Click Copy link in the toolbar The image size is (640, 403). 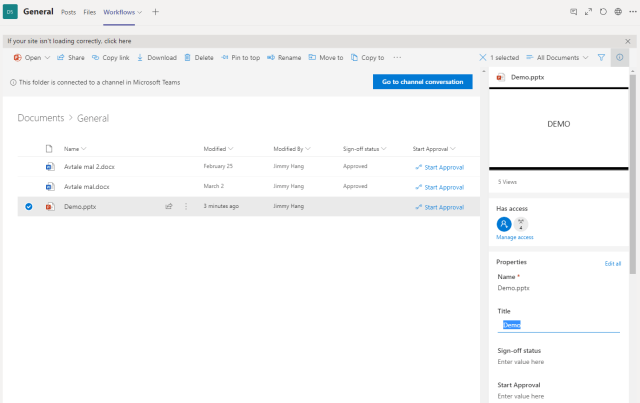(109, 58)
